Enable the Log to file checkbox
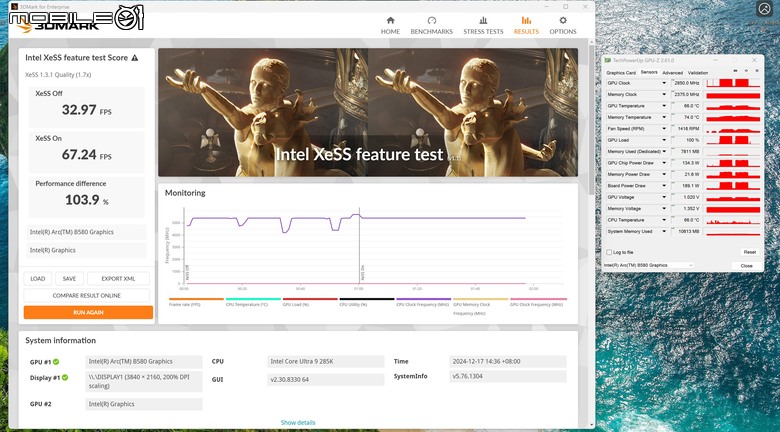 609,252
